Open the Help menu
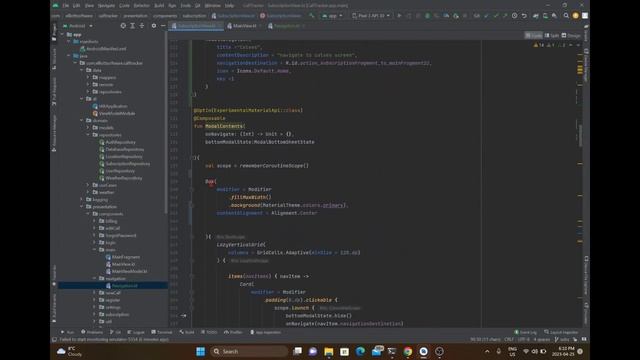The image size is (640, 360). (x=229, y=6)
